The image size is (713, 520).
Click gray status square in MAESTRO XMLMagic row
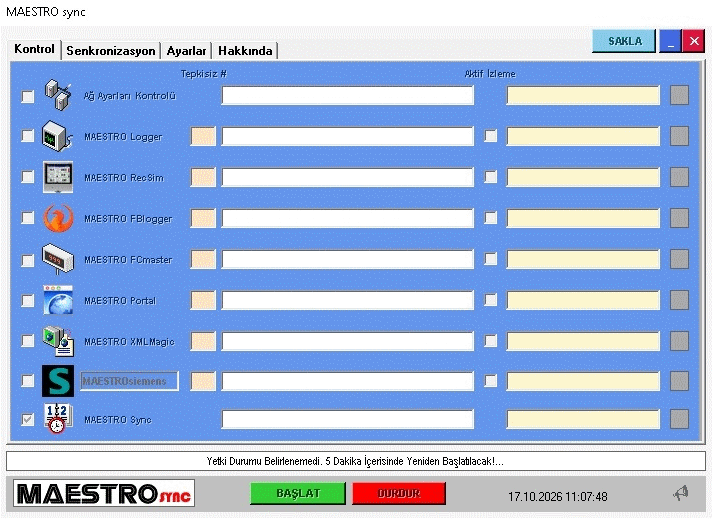[x=679, y=341]
